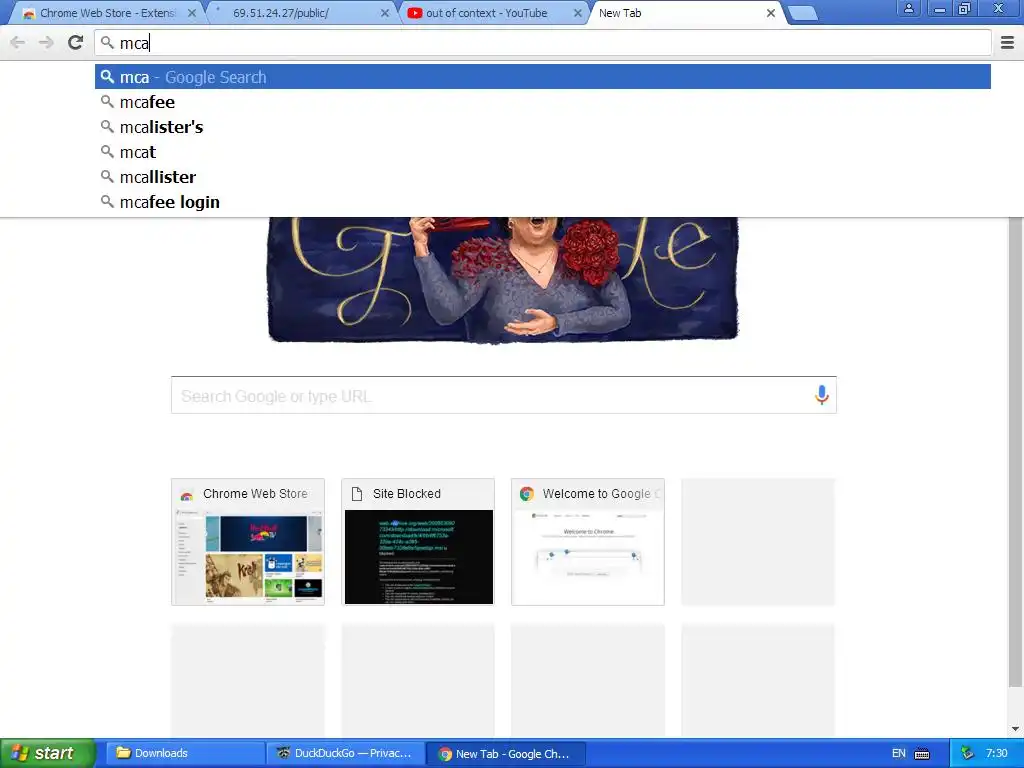Click the EN language indicator
The height and width of the screenshot is (768, 1024).
(x=899, y=753)
